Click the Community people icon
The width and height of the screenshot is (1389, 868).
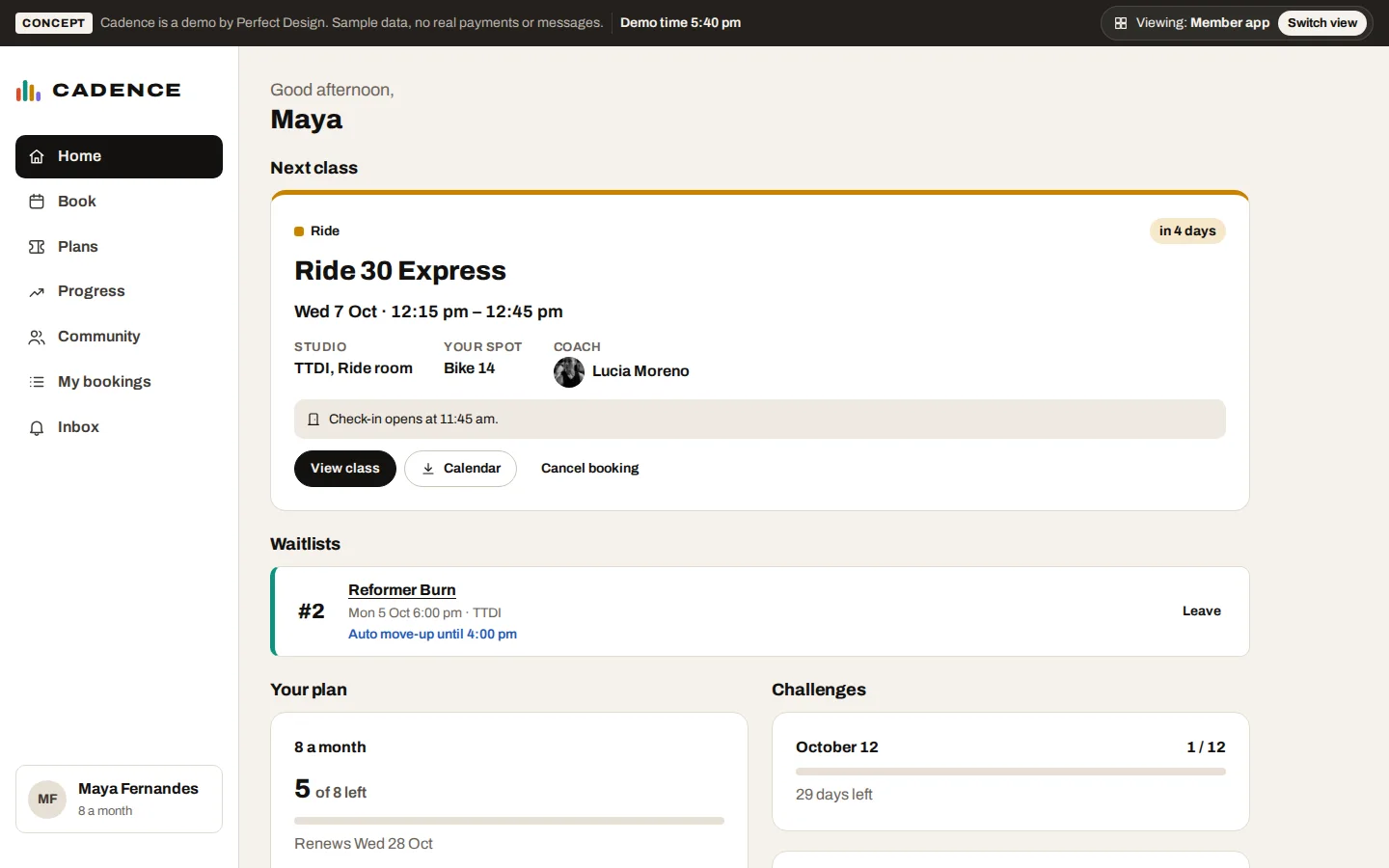(x=37, y=338)
